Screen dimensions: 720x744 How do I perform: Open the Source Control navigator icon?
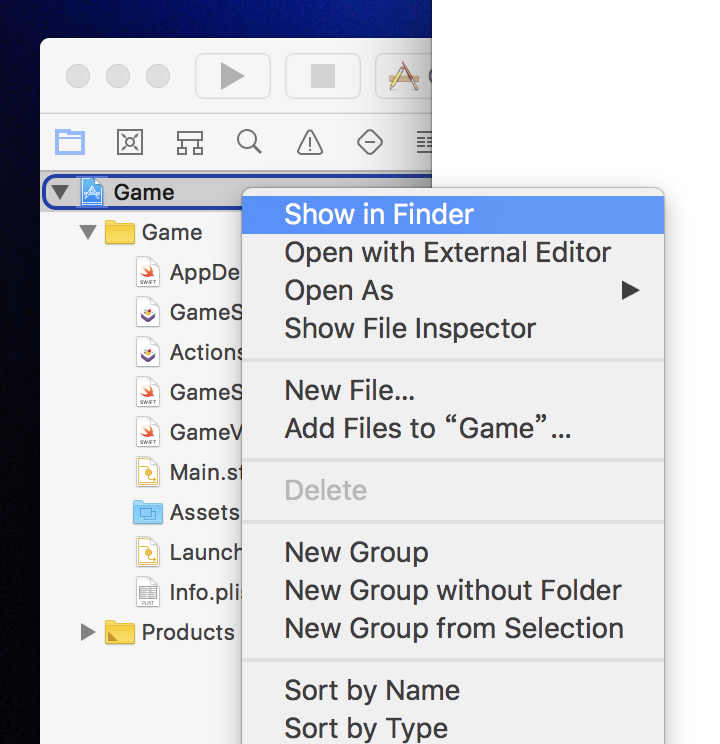(x=130, y=142)
